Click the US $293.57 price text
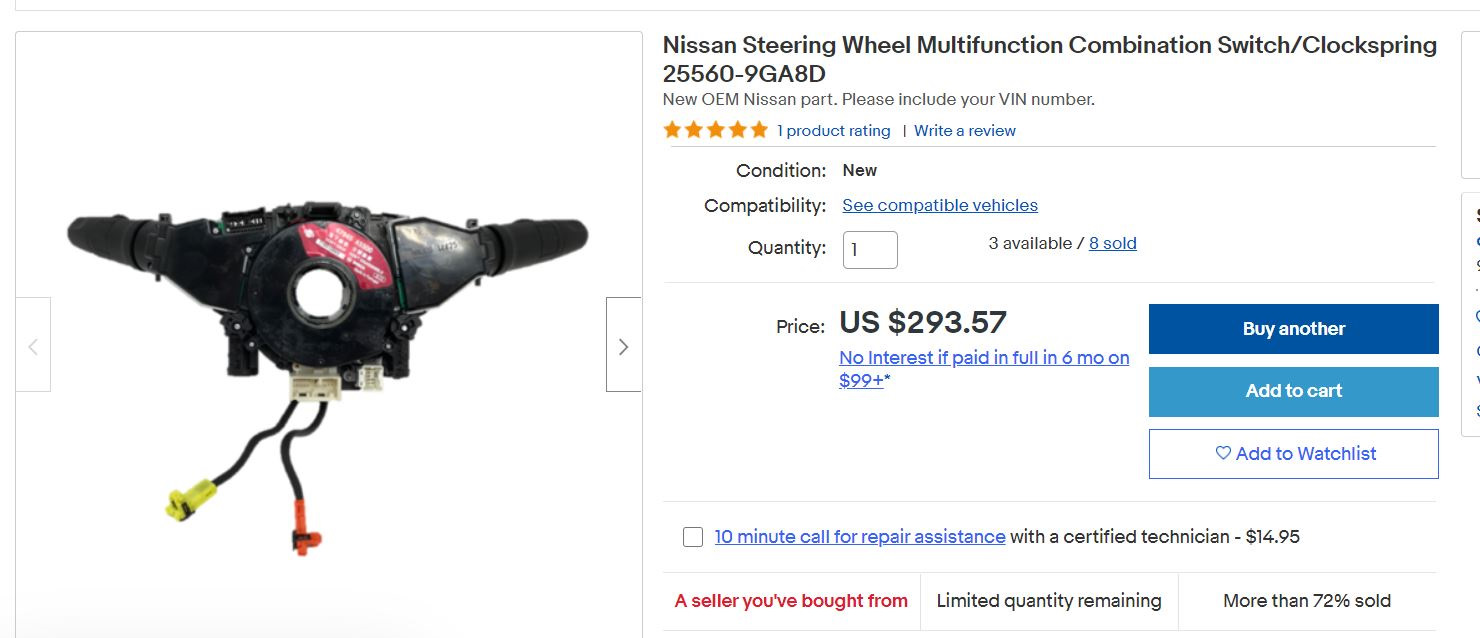This screenshot has width=1480, height=638. click(x=922, y=322)
